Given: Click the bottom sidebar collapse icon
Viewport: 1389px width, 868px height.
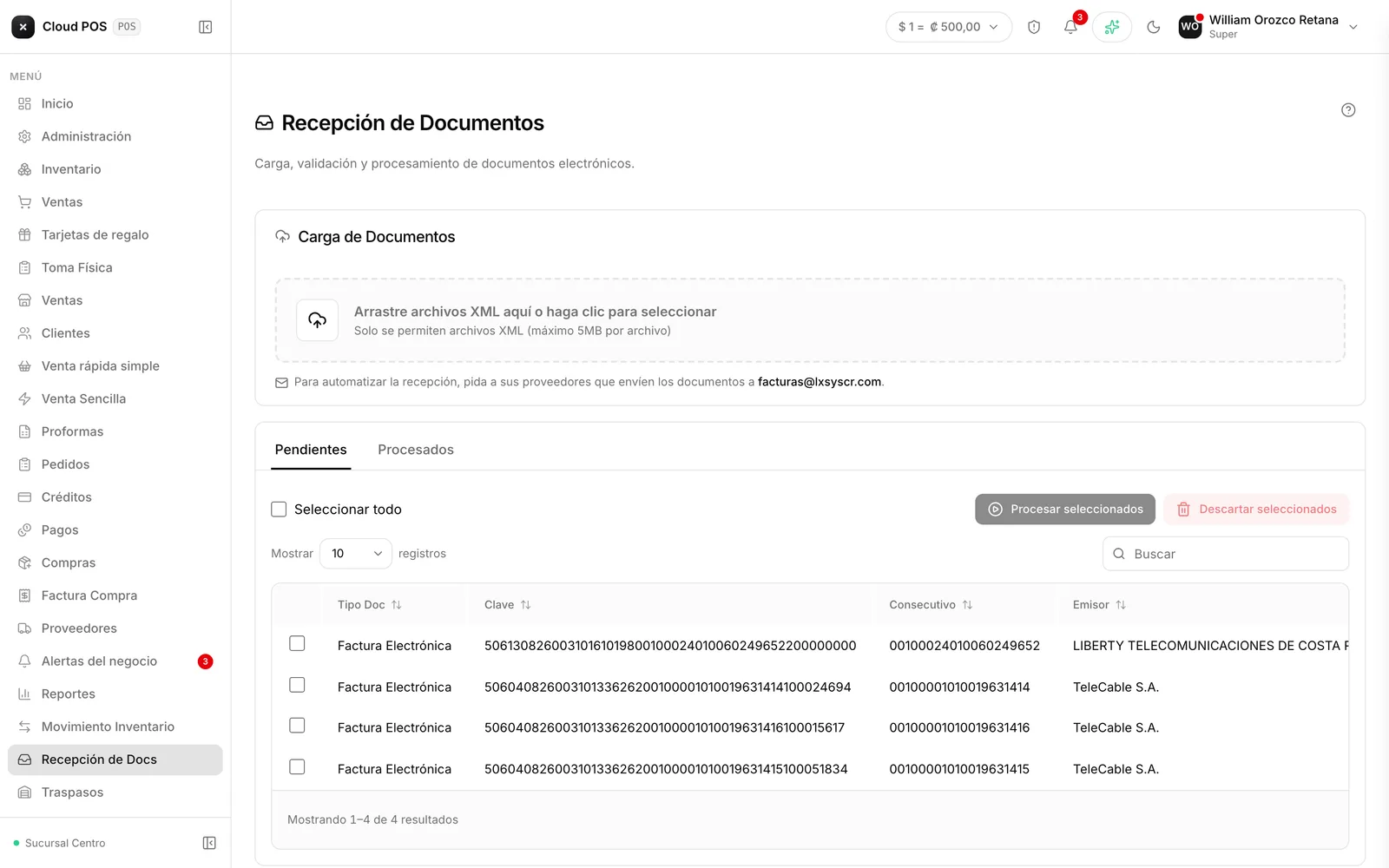Looking at the screenshot, I should click(209, 843).
